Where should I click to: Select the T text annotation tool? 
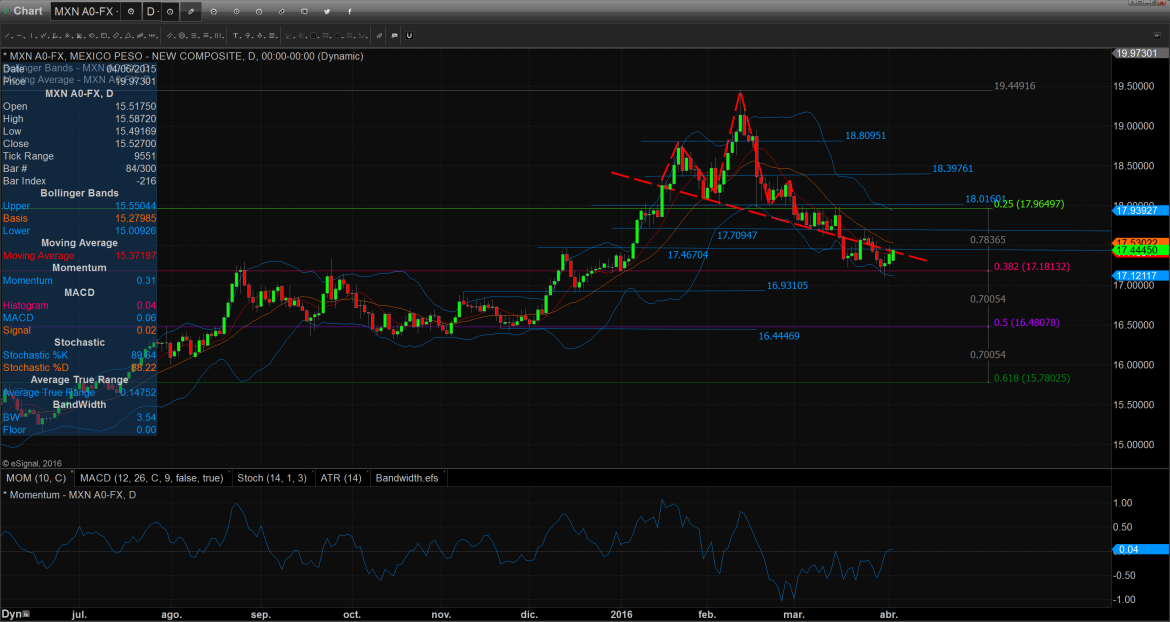point(236,35)
